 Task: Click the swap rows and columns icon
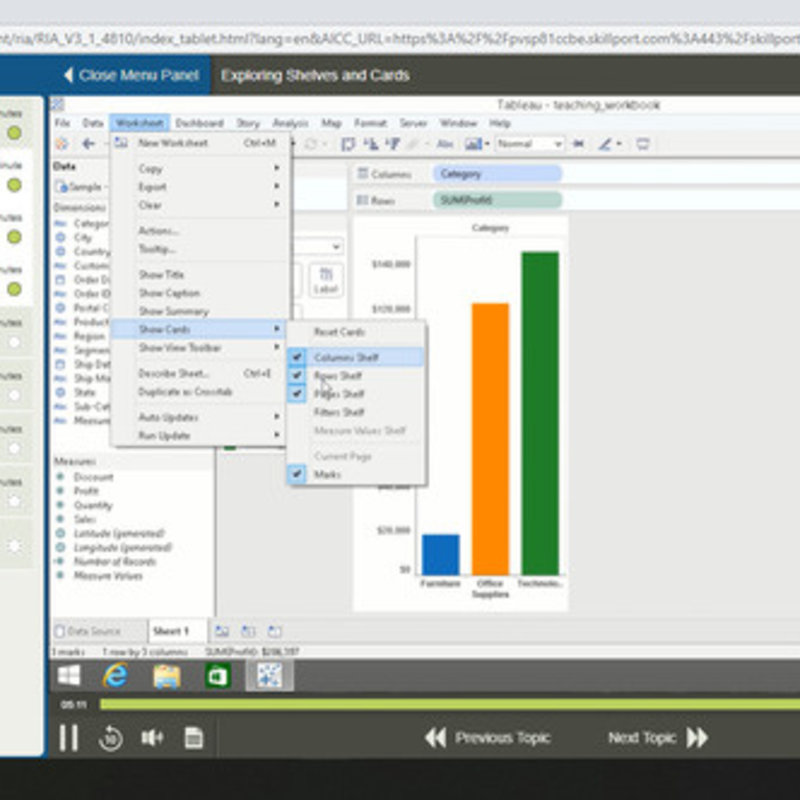pyautogui.click(x=348, y=144)
